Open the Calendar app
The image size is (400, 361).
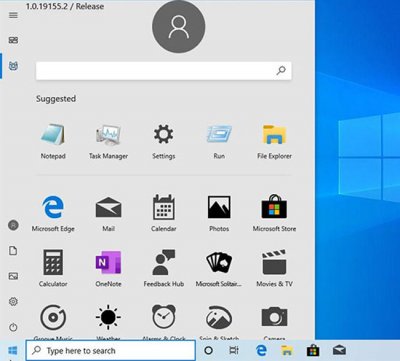164,207
